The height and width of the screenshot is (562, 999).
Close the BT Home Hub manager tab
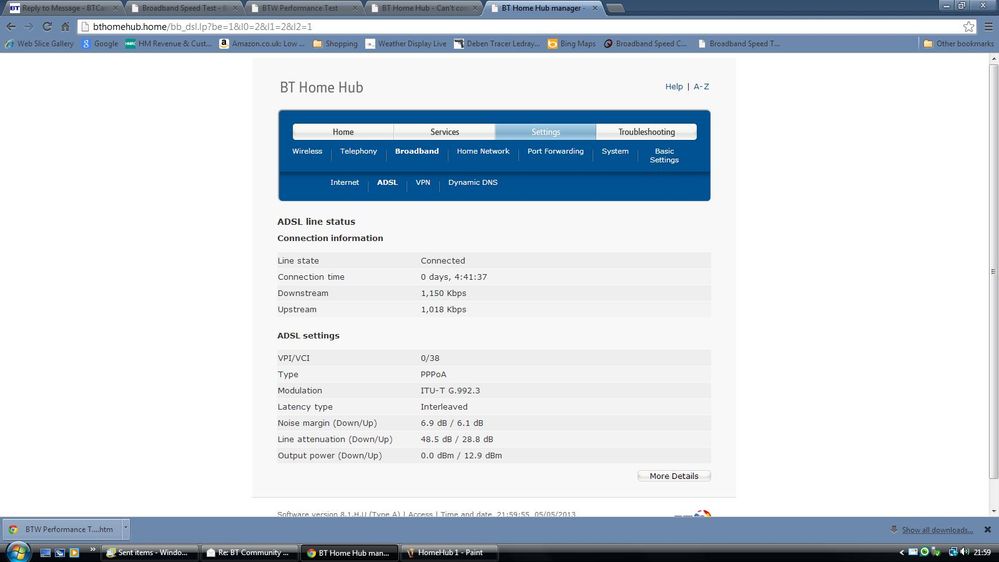tap(595, 8)
